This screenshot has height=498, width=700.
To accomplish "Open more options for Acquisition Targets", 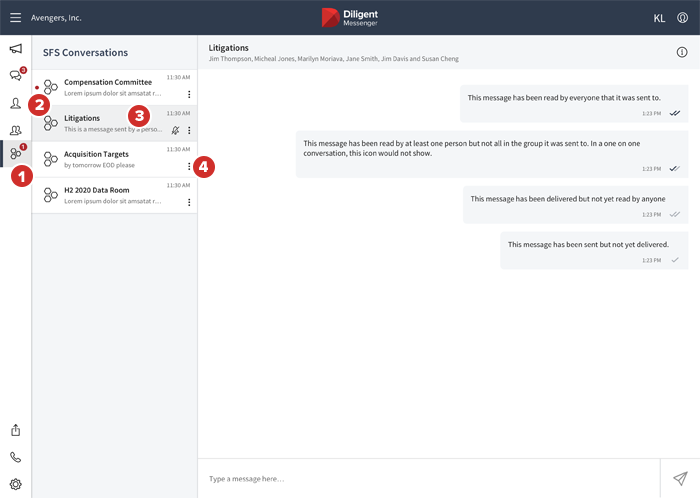I will [x=189, y=166].
